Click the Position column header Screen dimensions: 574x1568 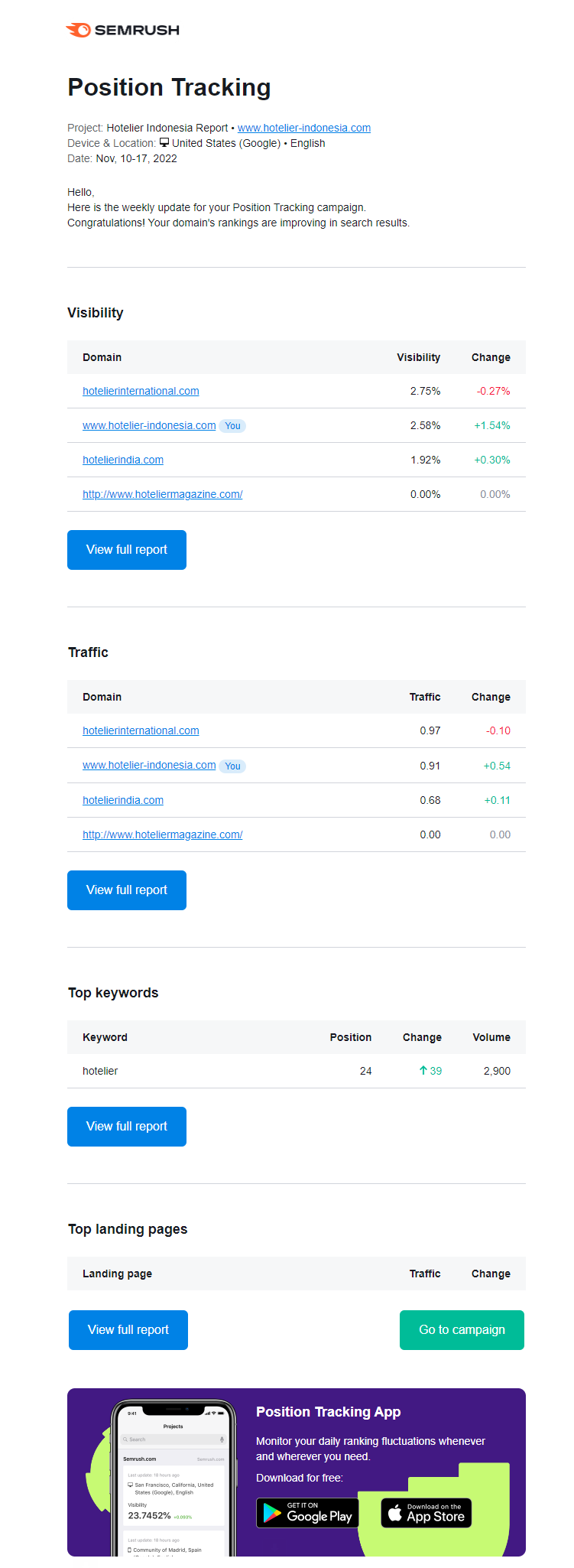point(351,1037)
